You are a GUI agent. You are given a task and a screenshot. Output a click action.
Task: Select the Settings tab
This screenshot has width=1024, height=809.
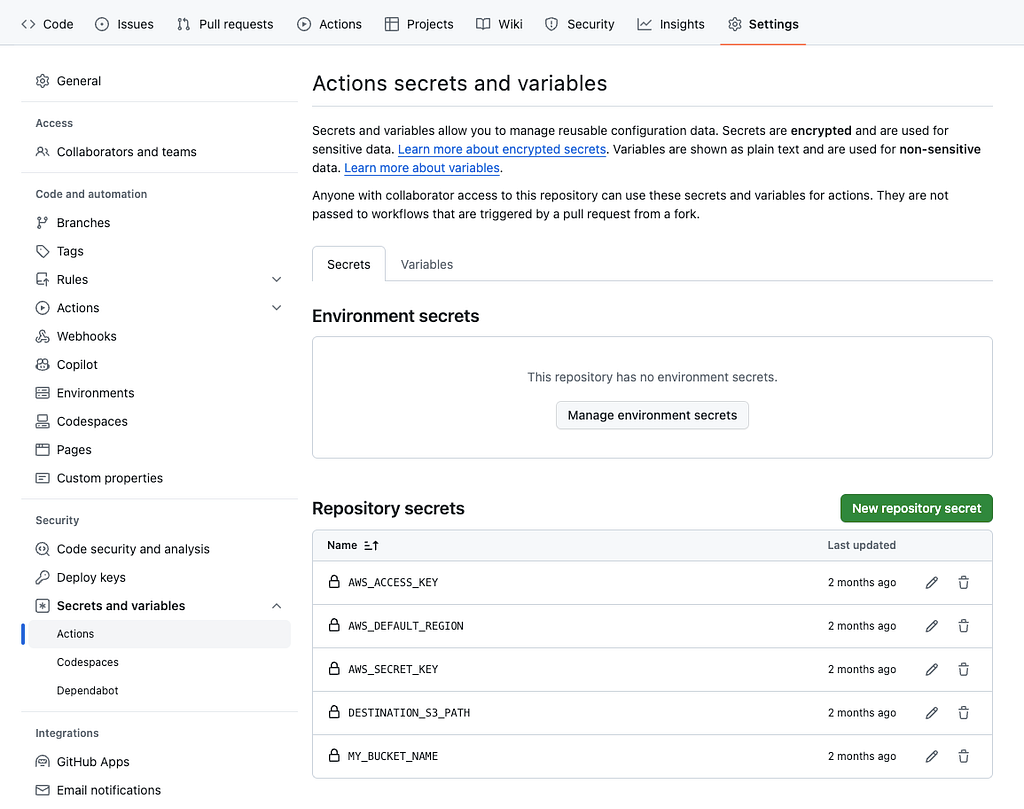coord(763,24)
